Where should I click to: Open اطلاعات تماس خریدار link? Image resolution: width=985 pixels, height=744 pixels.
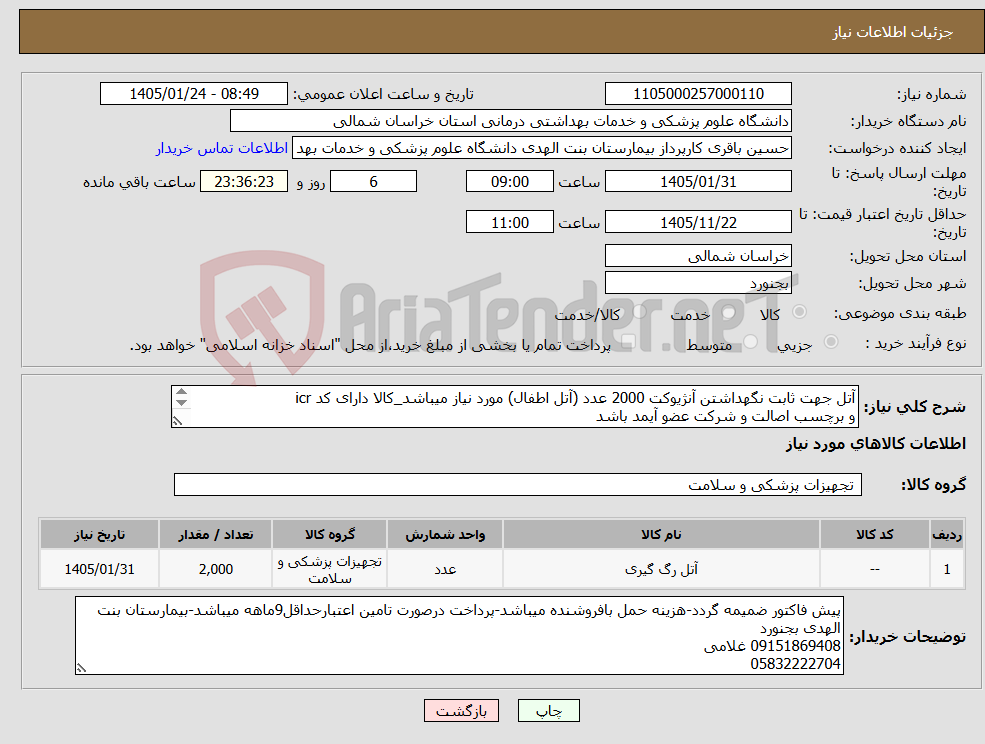[222, 148]
